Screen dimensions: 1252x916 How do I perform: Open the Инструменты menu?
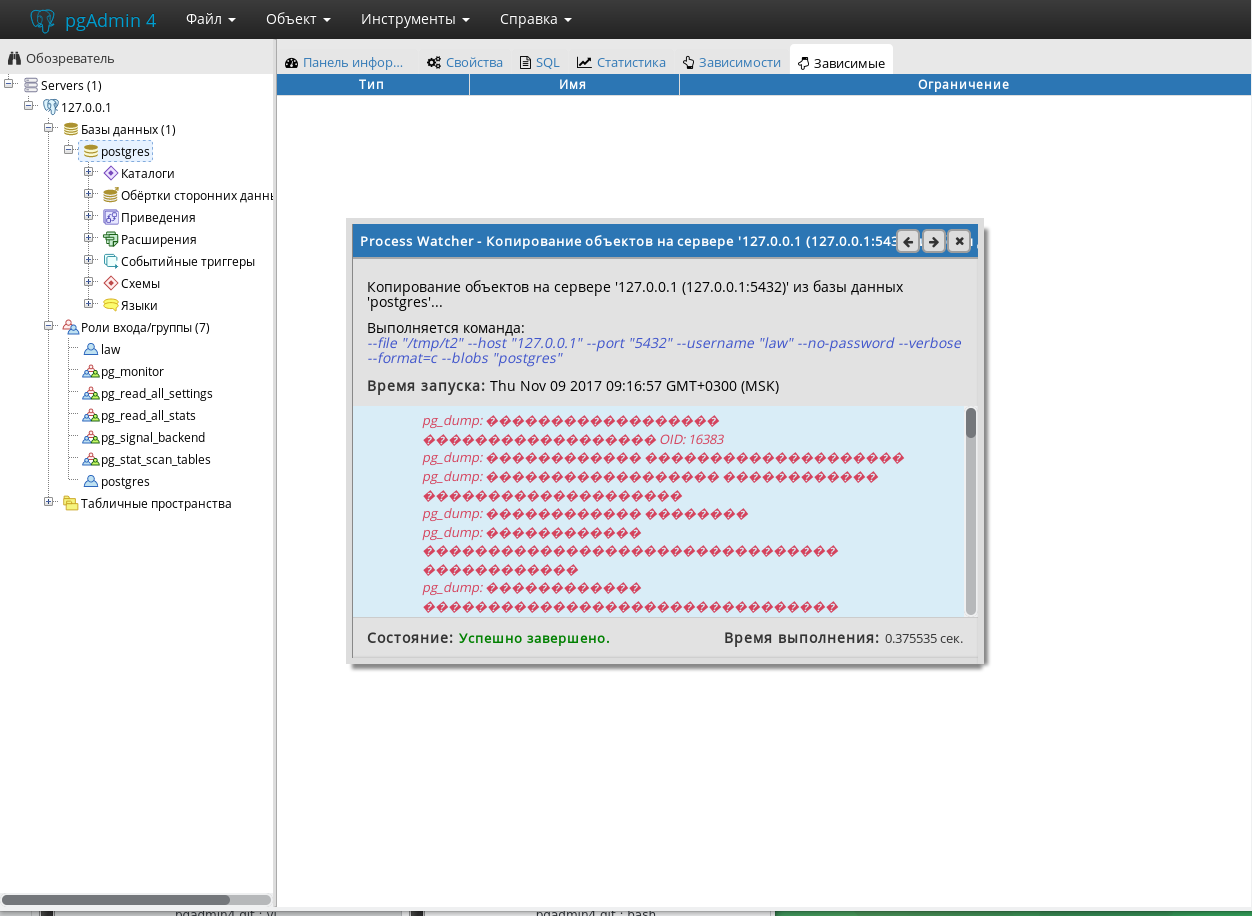tap(415, 19)
